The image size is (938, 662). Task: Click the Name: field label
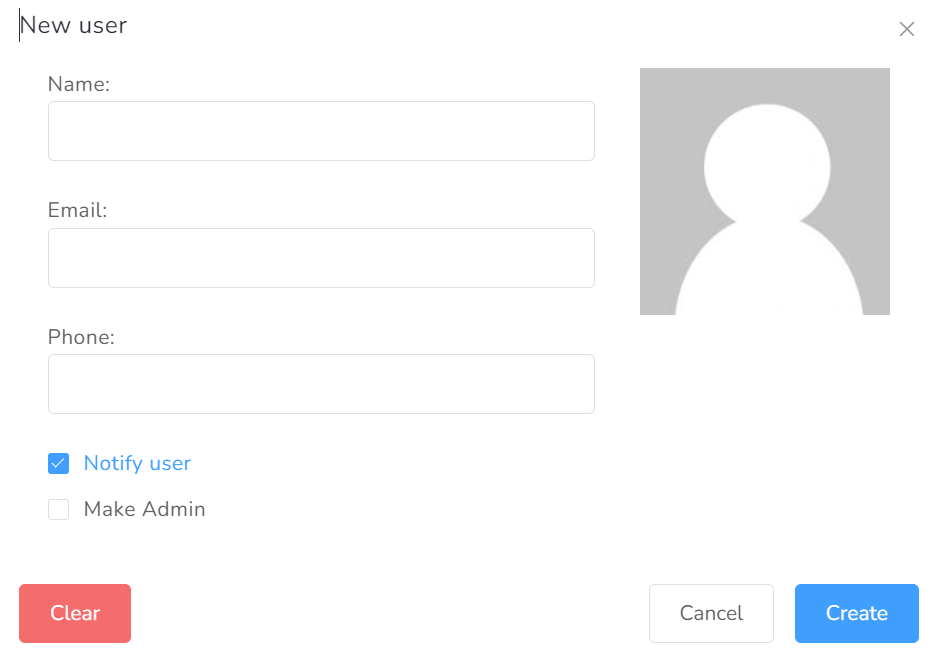pyautogui.click(x=79, y=84)
